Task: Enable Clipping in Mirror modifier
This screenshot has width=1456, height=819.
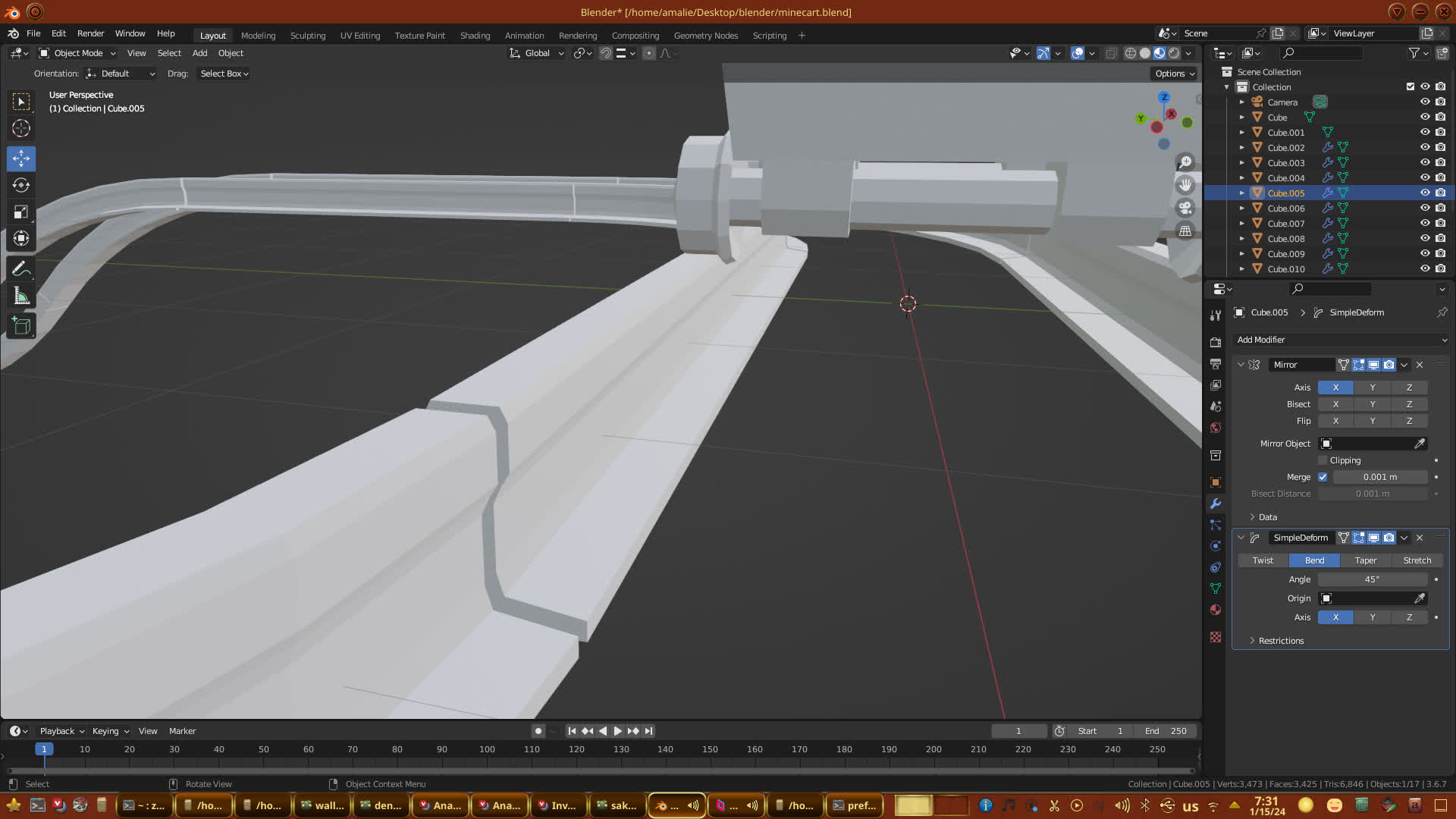Action: (x=1323, y=460)
